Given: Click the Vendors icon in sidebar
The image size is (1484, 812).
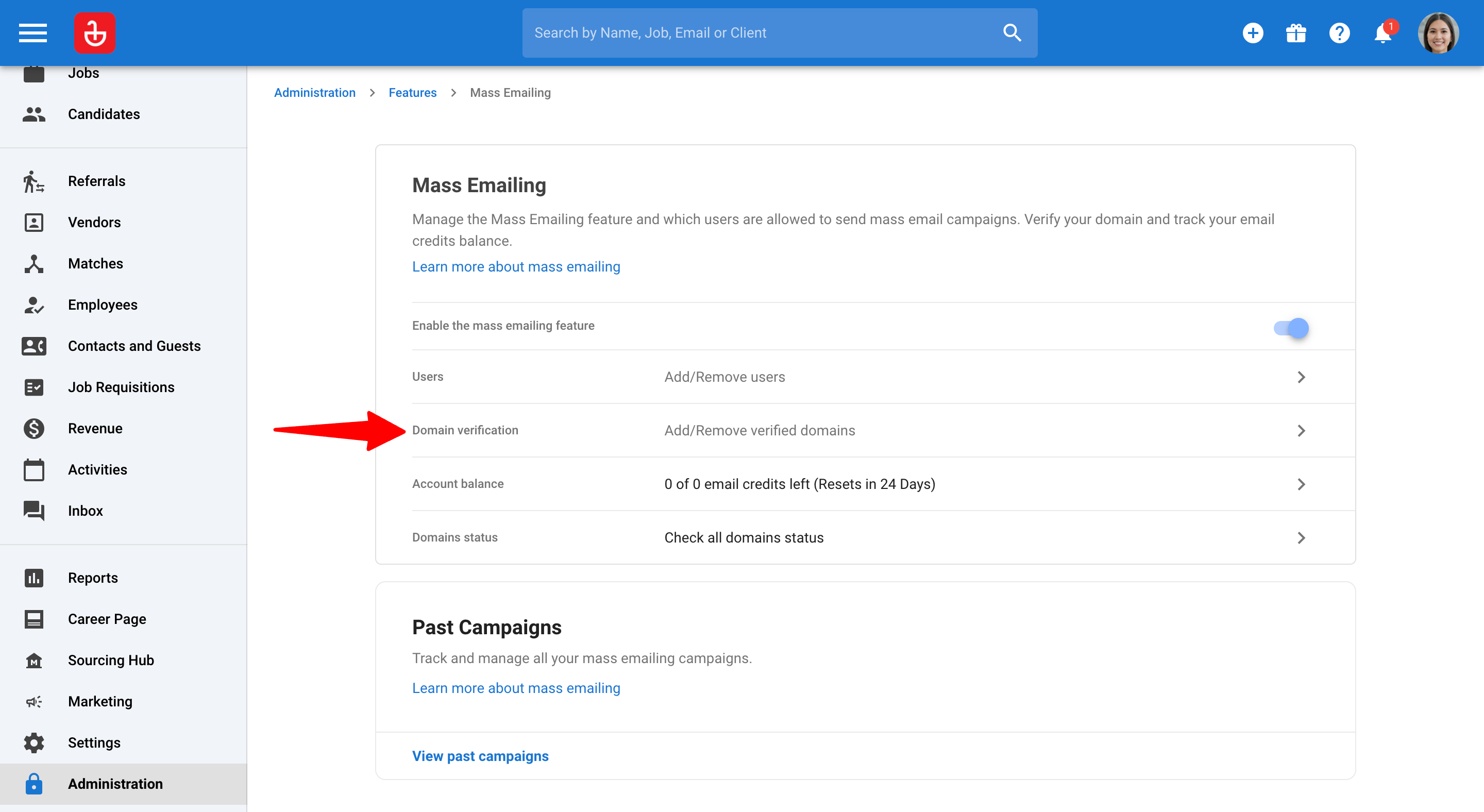Looking at the screenshot, I should click(x=34, y=222).
